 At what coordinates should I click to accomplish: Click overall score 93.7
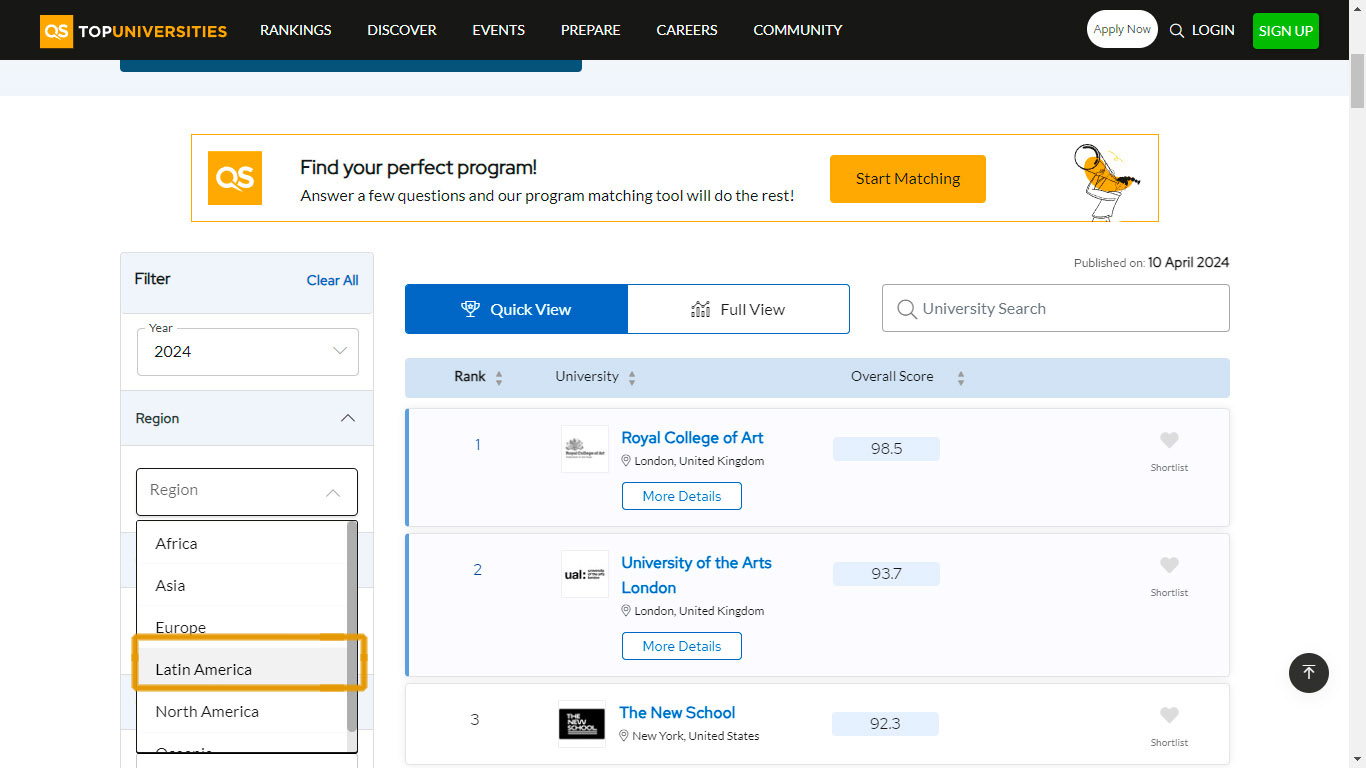pyautogui.click(x=886, y=574)
